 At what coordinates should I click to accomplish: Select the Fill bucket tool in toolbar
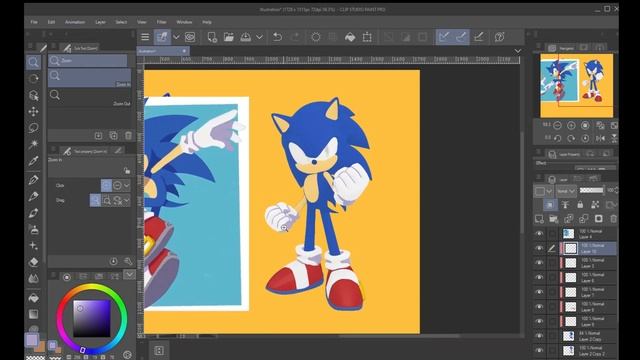pyautogui.click(x=33, y=298)
